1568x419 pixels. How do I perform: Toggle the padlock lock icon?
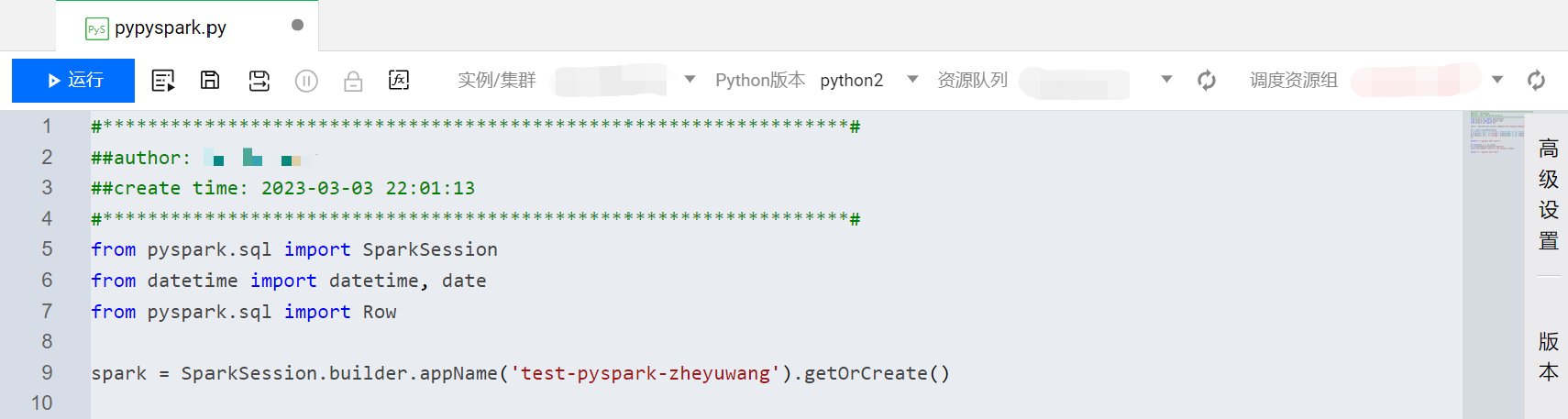point(353,82)
